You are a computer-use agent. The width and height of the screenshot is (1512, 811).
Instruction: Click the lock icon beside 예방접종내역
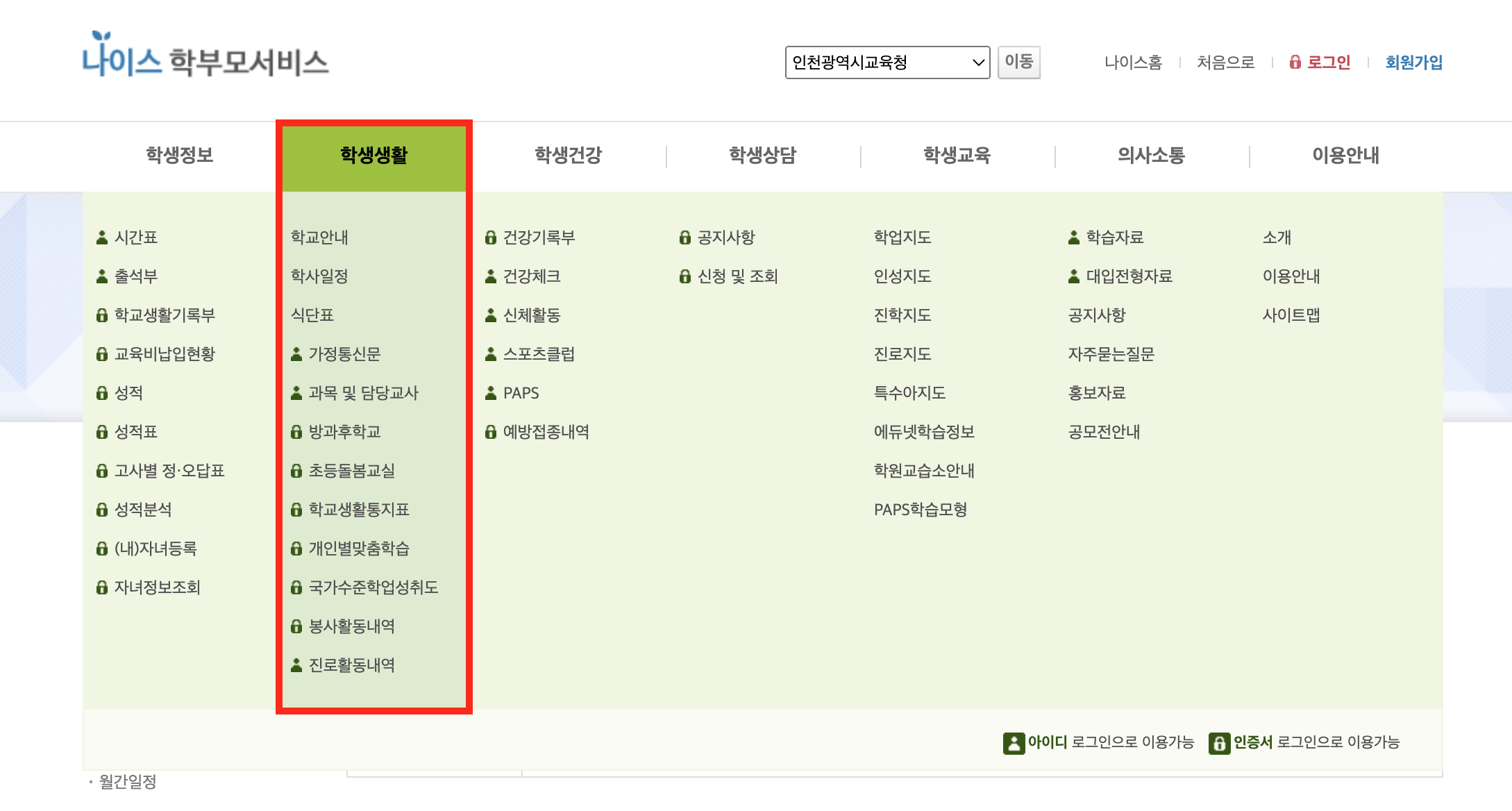pyautogui.click(x=491, y=432)
